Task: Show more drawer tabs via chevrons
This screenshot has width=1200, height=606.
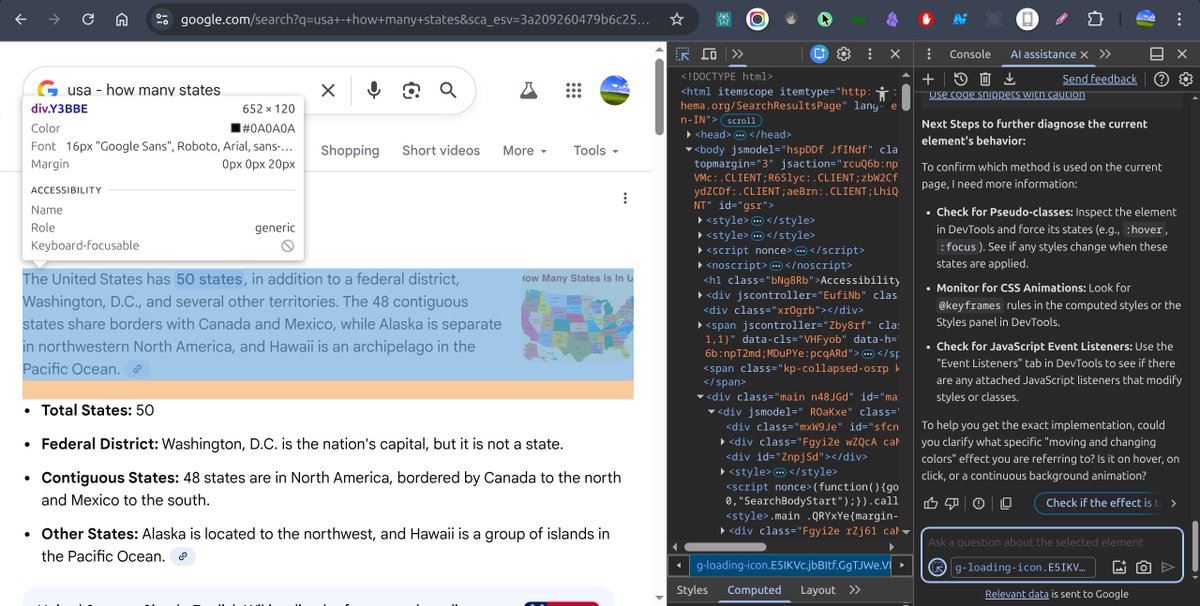Action: click(1105, 54)
